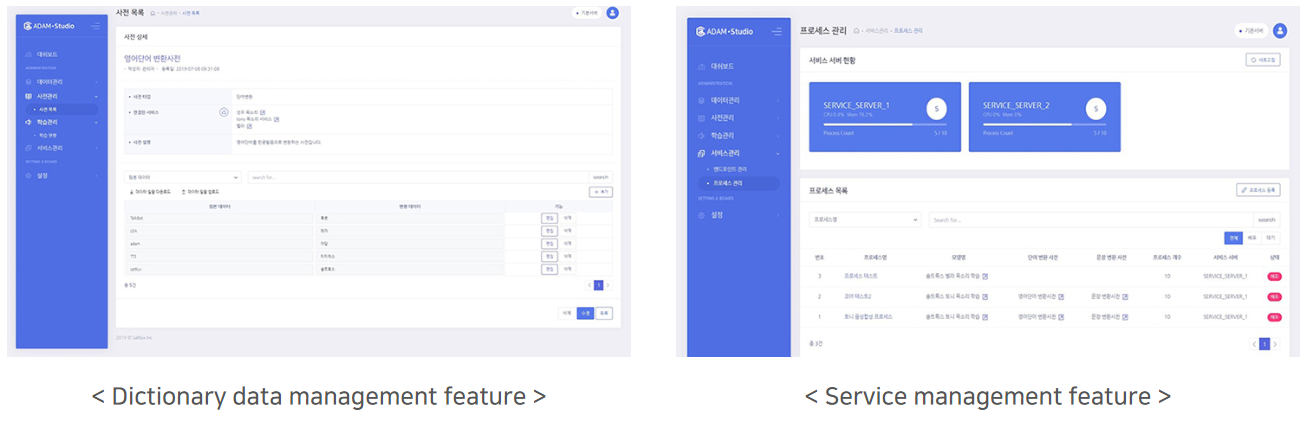The height and width of the screenshot is (445, 1303).
Task: Click the bulk data download icon
Action: [133, 192]
